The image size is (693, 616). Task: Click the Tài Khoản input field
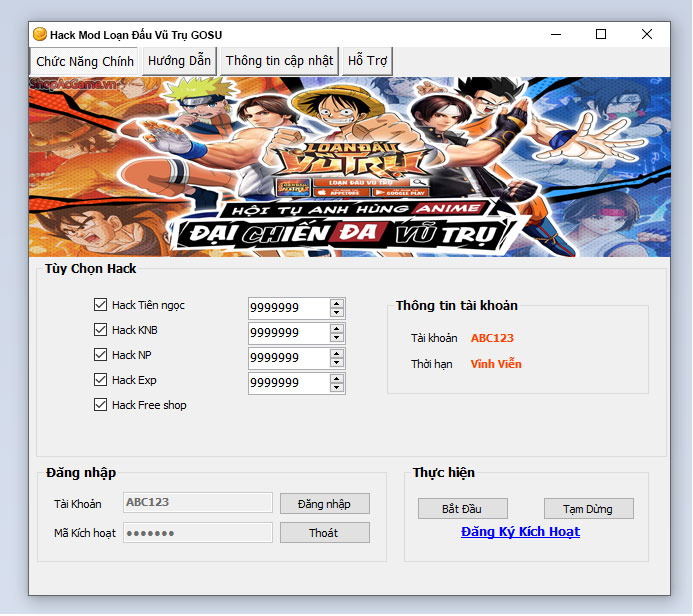198,502
